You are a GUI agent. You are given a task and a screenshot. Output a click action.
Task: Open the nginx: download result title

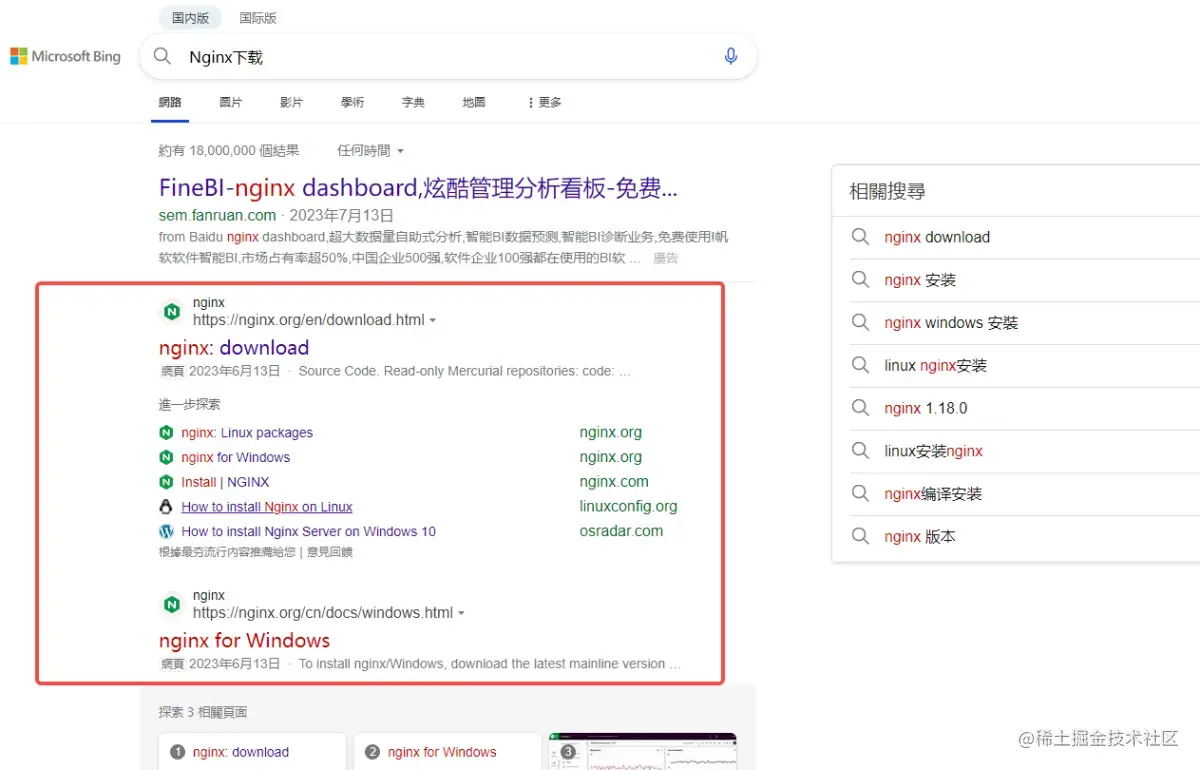[x=234, y=348]
